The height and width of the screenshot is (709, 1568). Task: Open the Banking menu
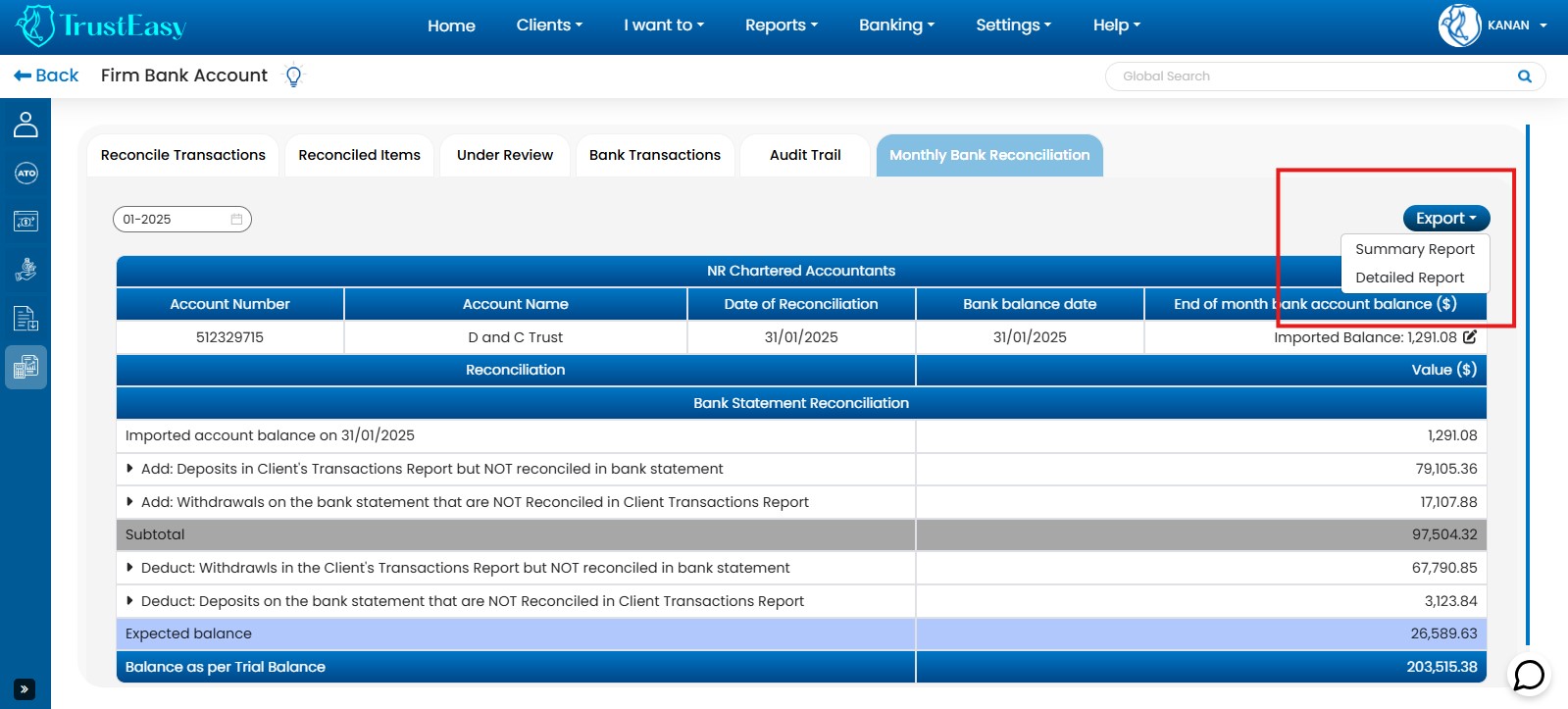(x=896, y=25)
